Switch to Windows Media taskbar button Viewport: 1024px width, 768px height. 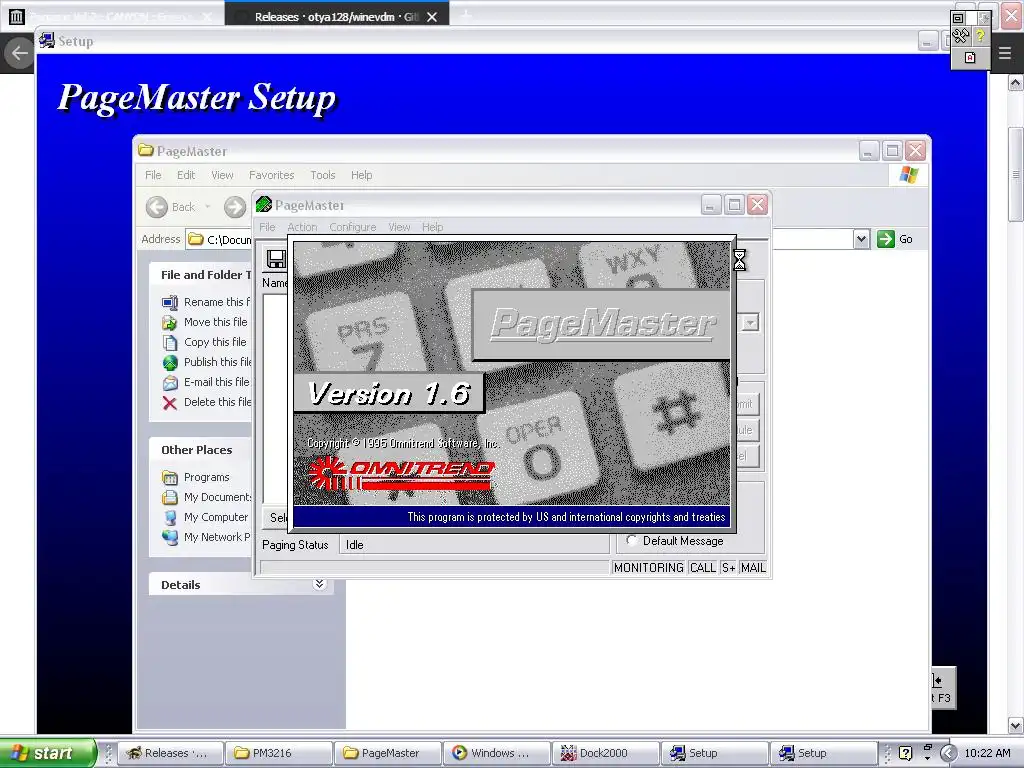[x=496, y=753]
